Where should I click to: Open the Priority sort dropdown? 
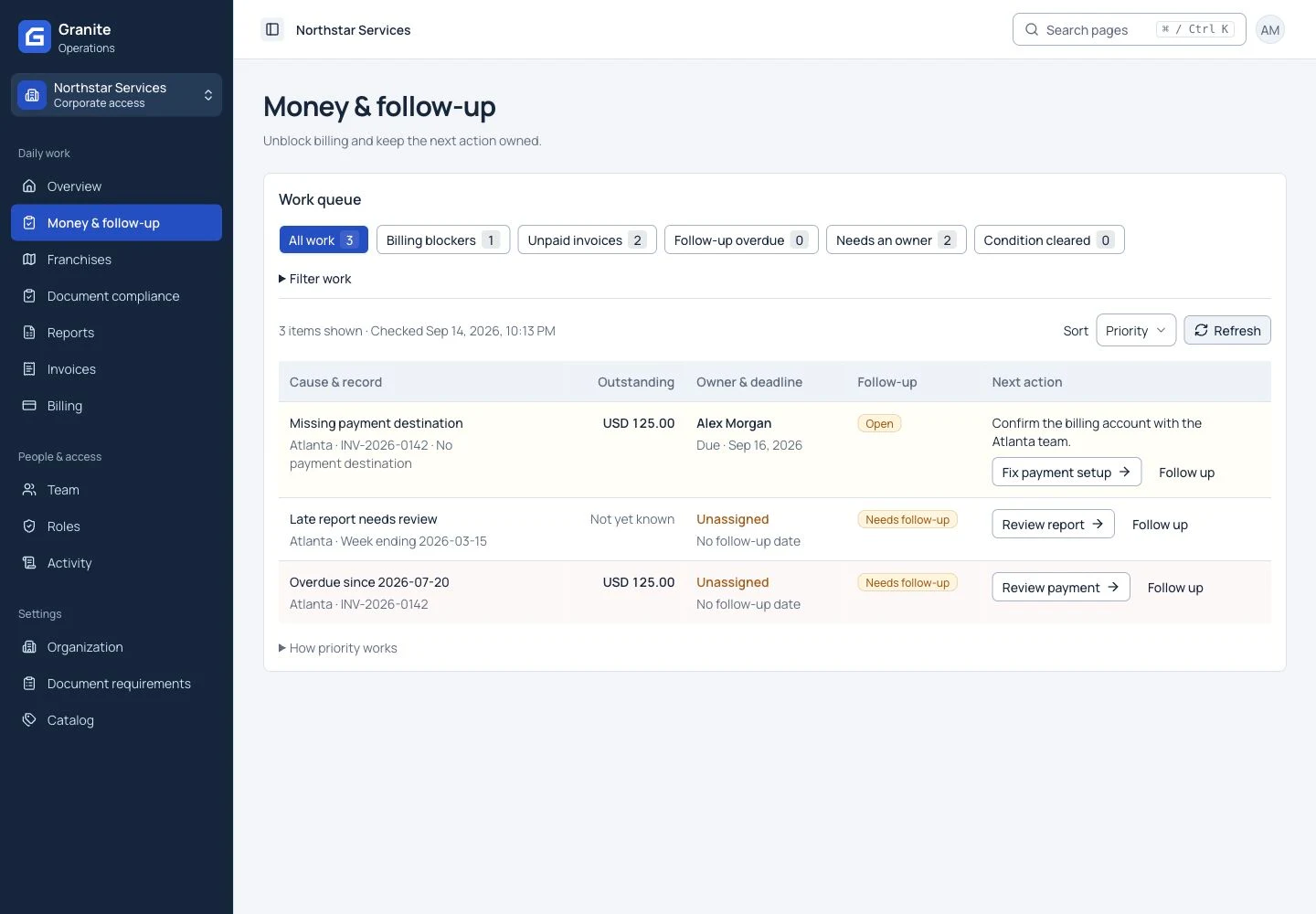[x=1136, y=331]
